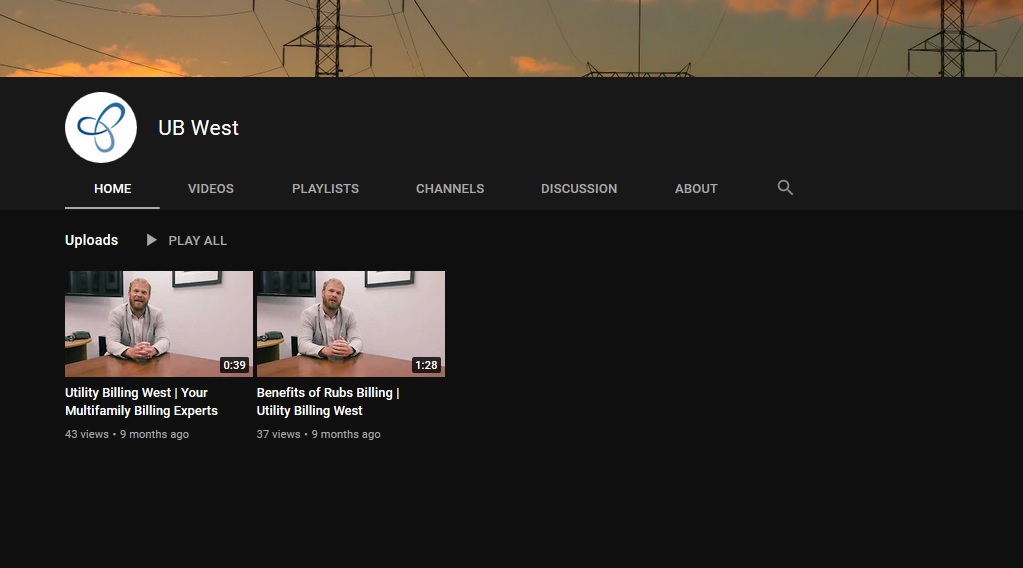Screen dimensions: 1023x568
Task: Open the ABOUT tab
Action: (x=696, y=188)
